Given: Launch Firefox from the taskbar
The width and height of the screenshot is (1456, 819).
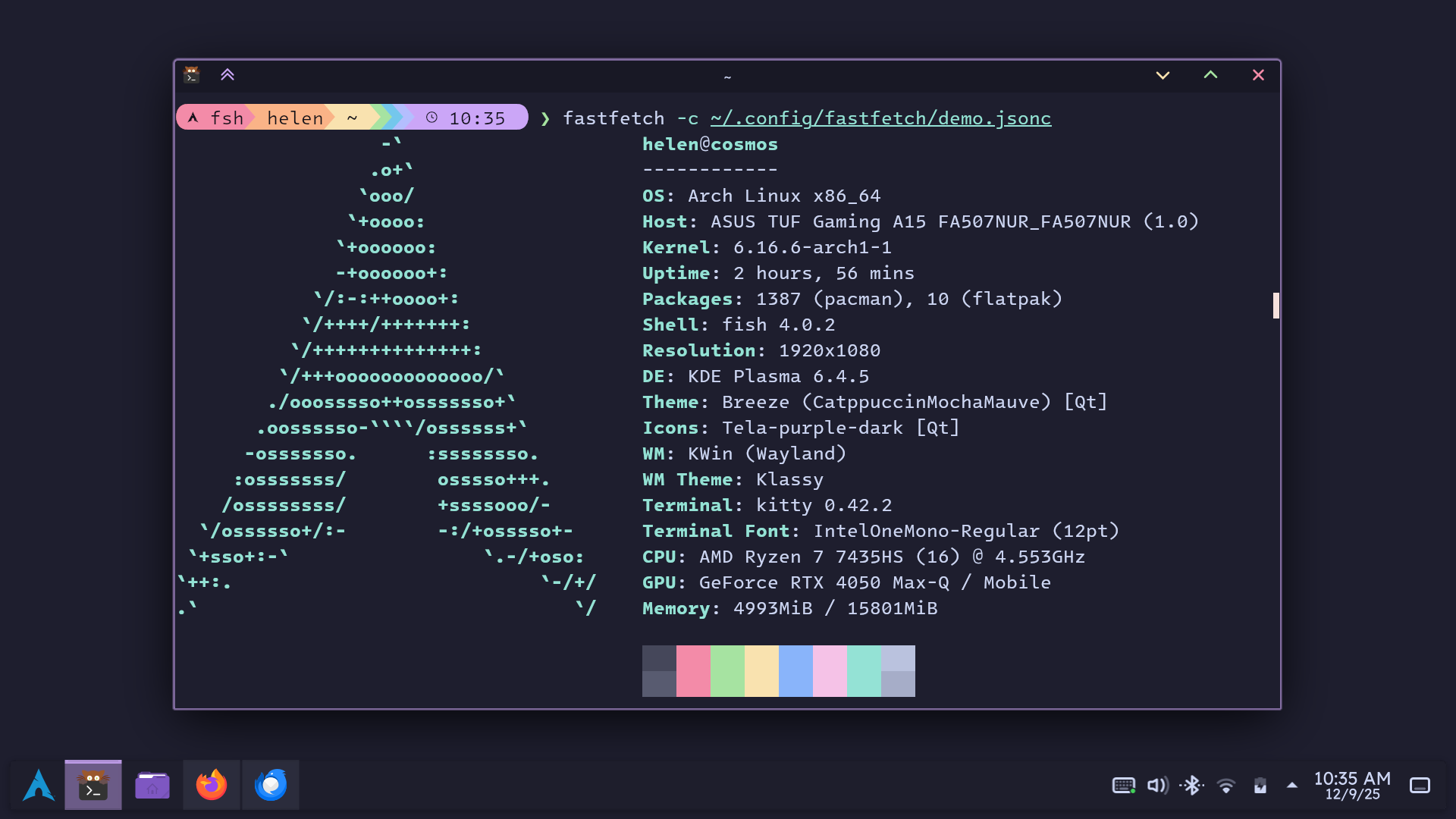Looking at the screenshot, I should pos(212,785).
